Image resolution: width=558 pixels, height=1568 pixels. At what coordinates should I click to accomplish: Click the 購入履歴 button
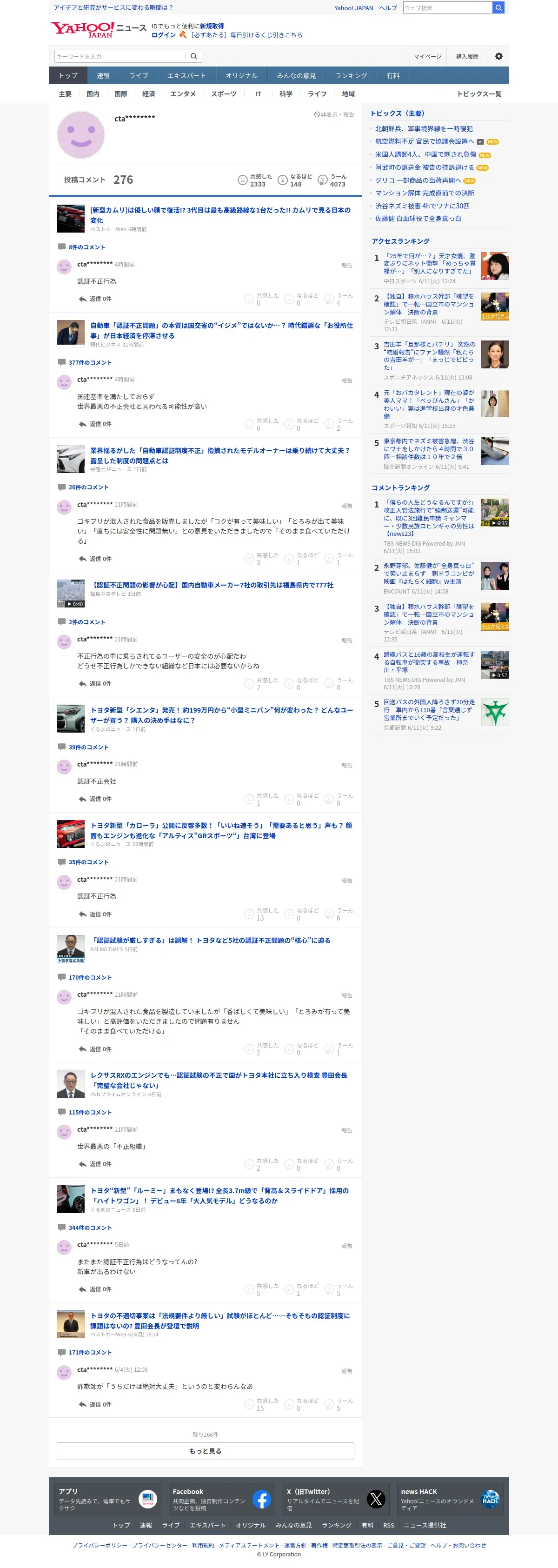click(x=467, y=57)
